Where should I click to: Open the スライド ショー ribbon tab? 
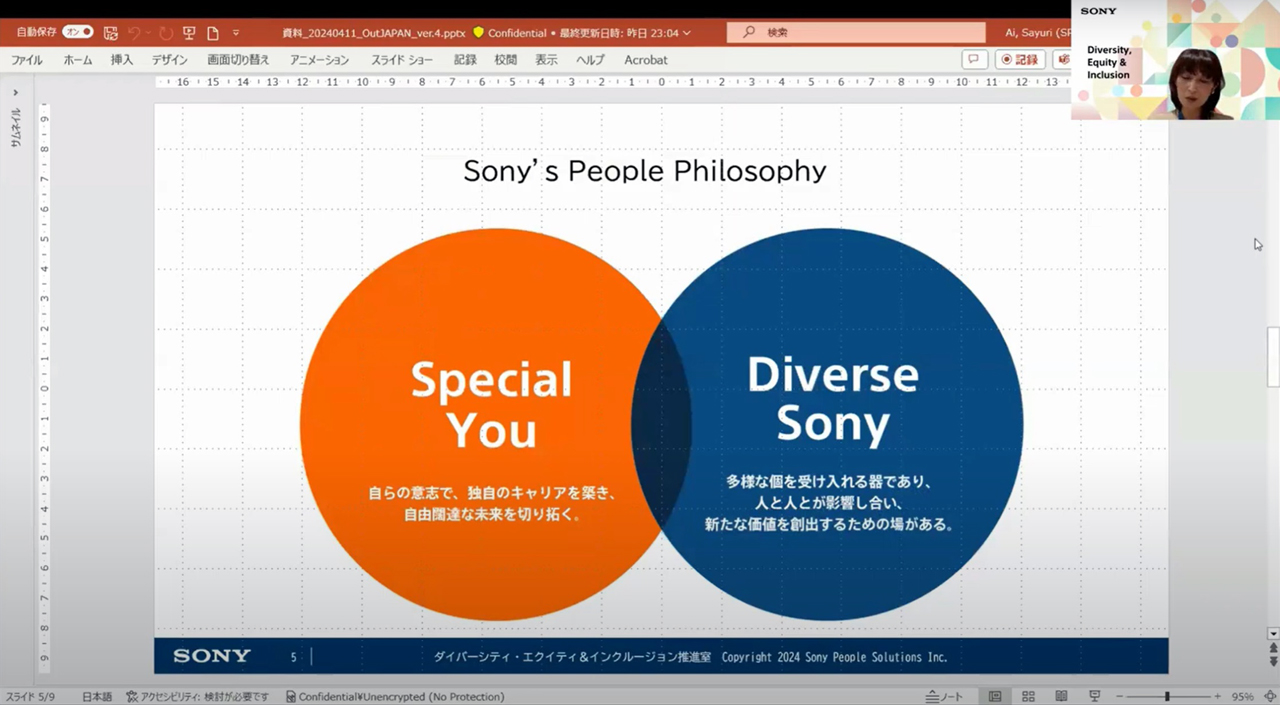pyautogui.click(x=402, y=60)
